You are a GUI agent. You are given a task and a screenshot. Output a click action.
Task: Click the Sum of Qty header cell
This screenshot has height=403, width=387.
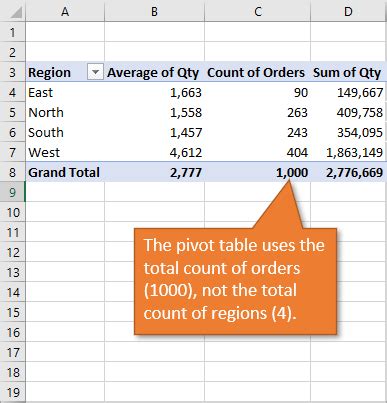(348, 72)
